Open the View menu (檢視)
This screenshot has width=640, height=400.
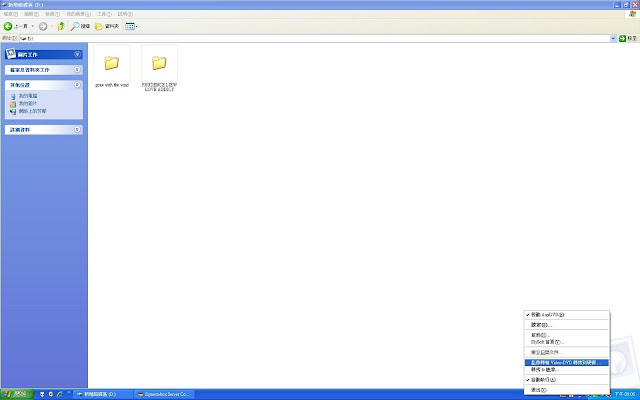52,14
